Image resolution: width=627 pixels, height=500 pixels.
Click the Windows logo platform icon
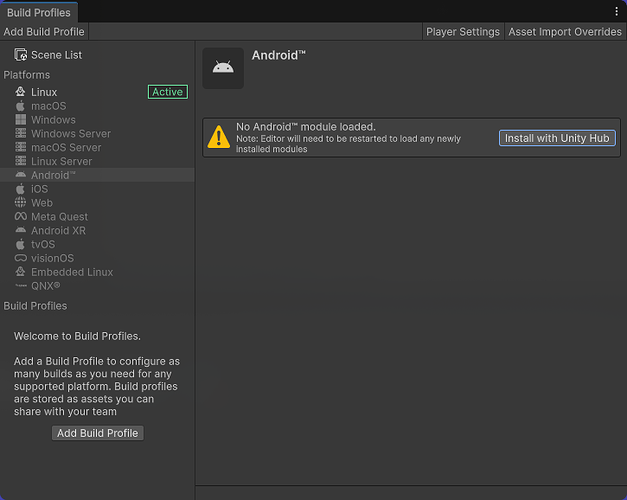pos(21,120)
